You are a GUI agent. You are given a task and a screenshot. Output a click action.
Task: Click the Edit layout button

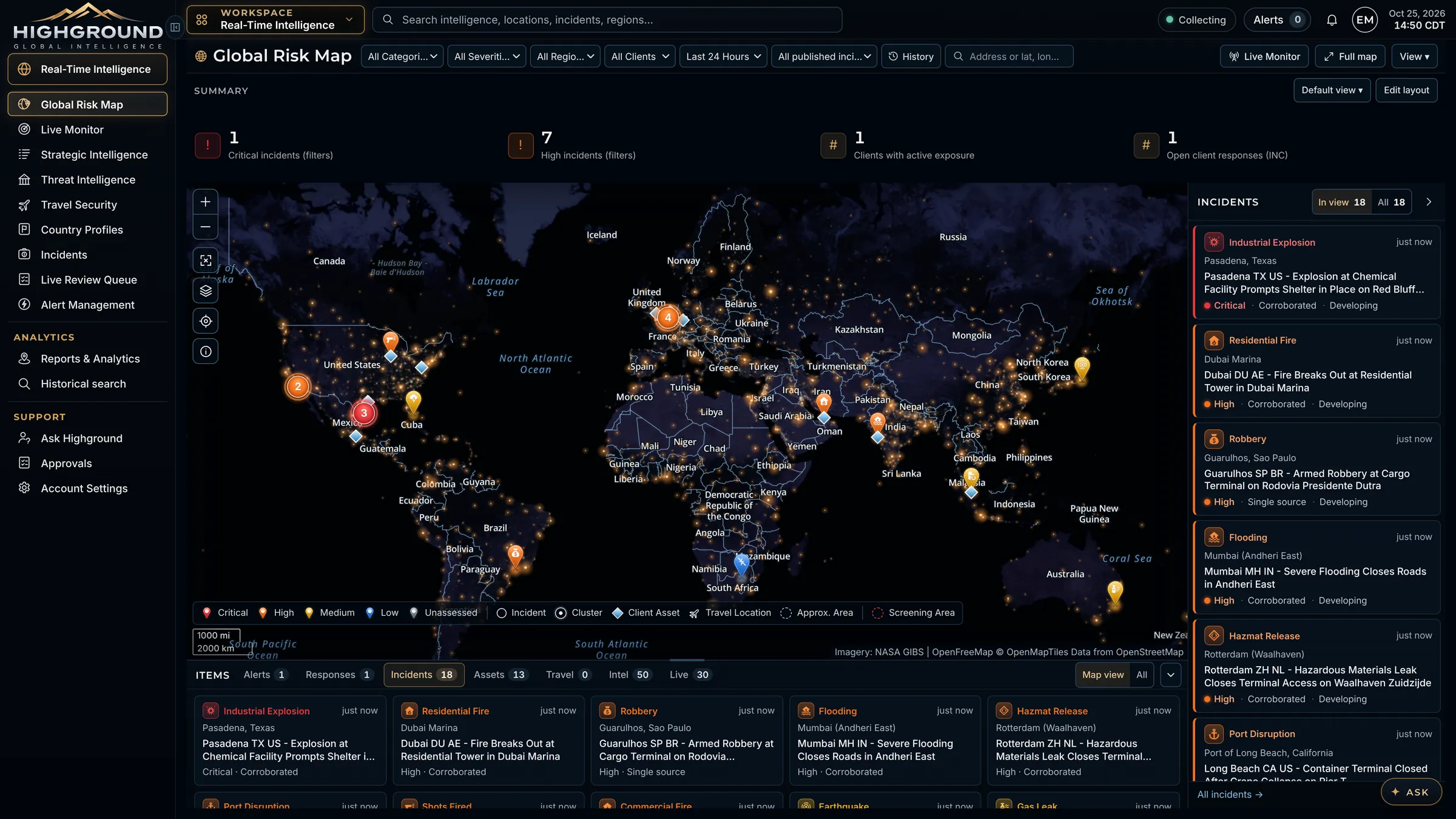point(1406,90)
